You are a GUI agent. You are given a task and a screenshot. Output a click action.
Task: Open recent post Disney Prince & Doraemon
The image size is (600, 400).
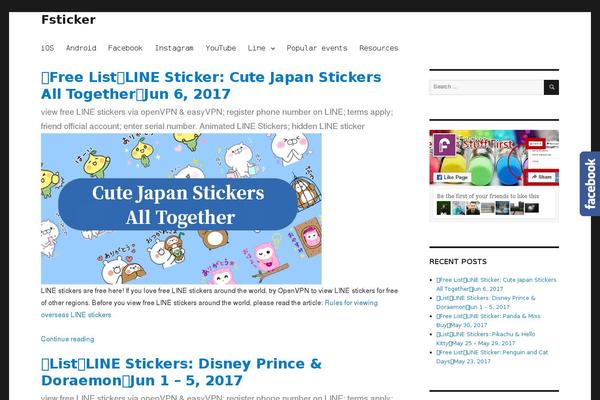[x=486, y=302]
